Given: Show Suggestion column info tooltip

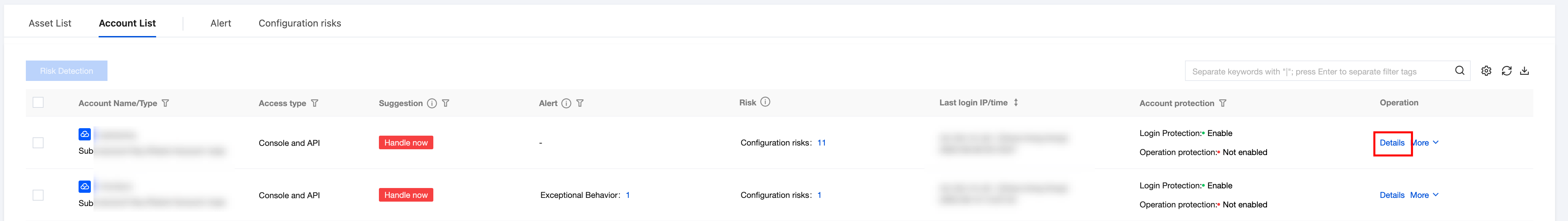Looking at the screenshot, I should (432, 103).
